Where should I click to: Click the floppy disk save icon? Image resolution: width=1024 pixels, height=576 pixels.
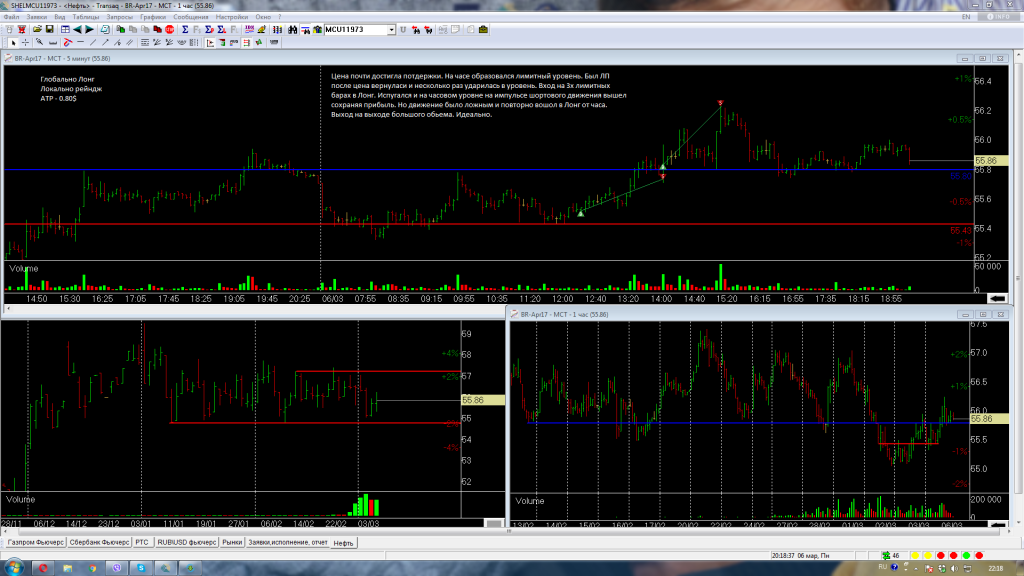pyautogui.click(x=50, y=29)
